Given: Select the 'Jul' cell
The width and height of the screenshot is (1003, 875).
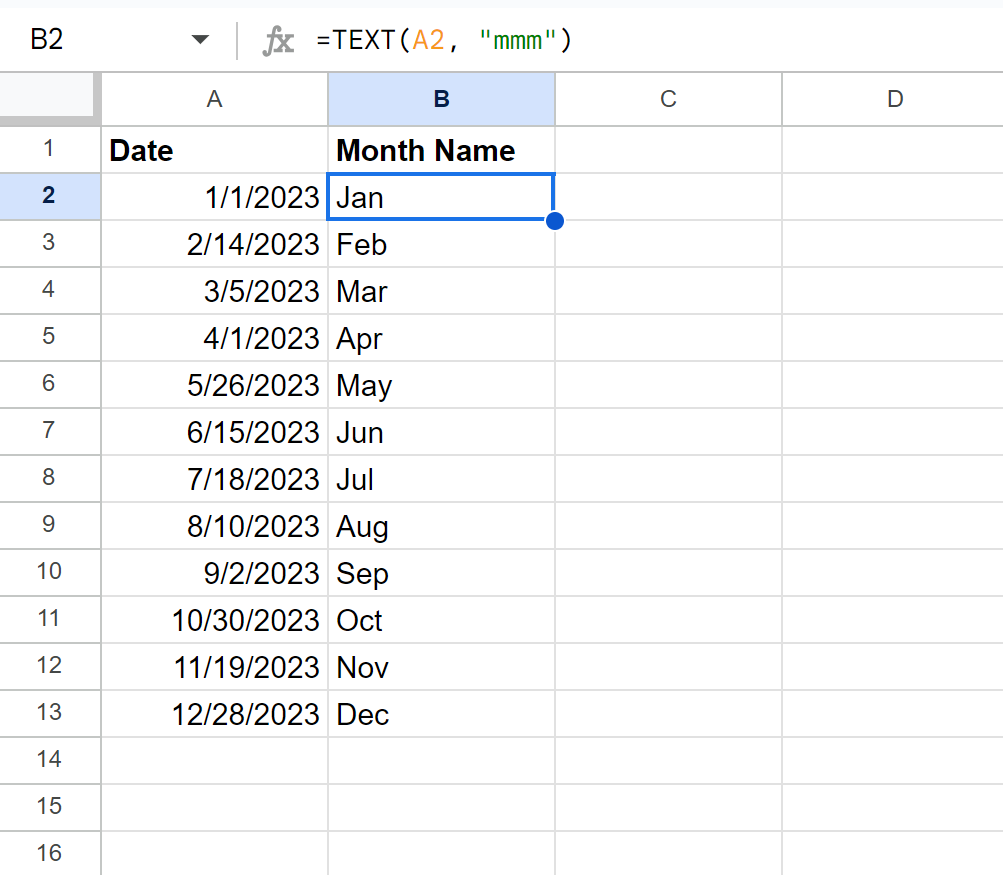Looking at the screenshot, I should coord(441,478).
